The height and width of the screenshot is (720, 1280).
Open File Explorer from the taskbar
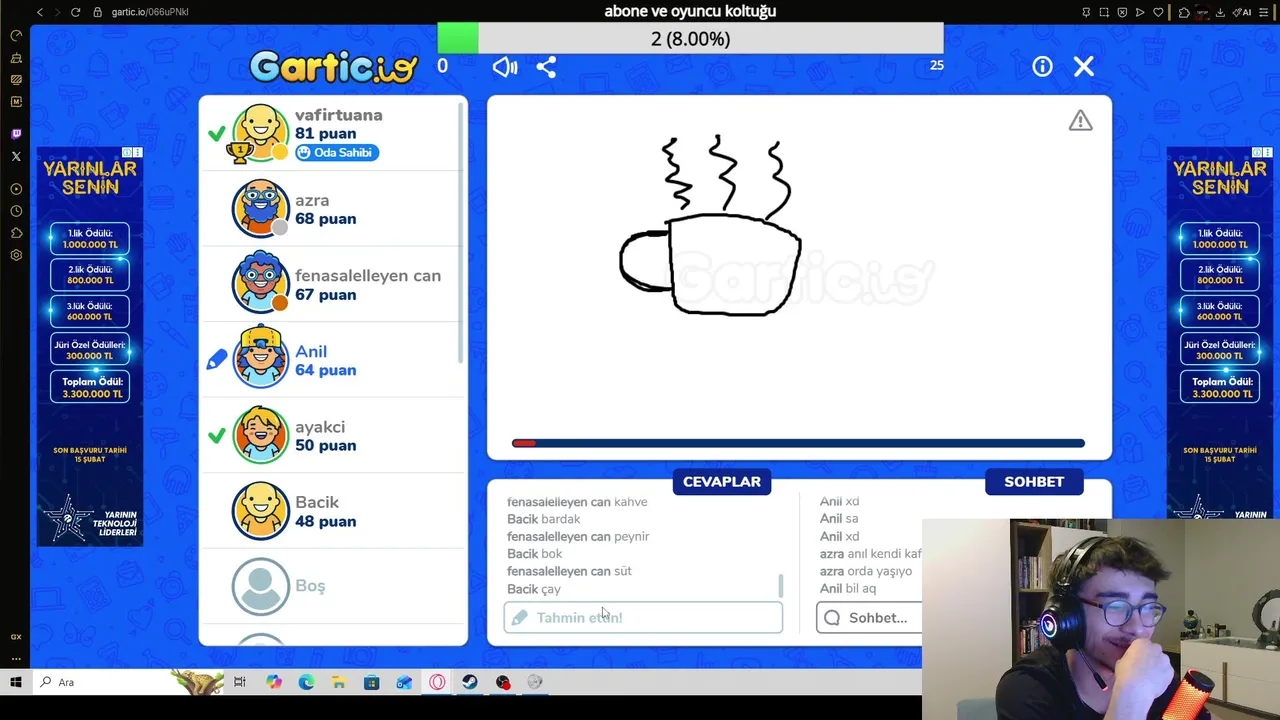(339, 682)
